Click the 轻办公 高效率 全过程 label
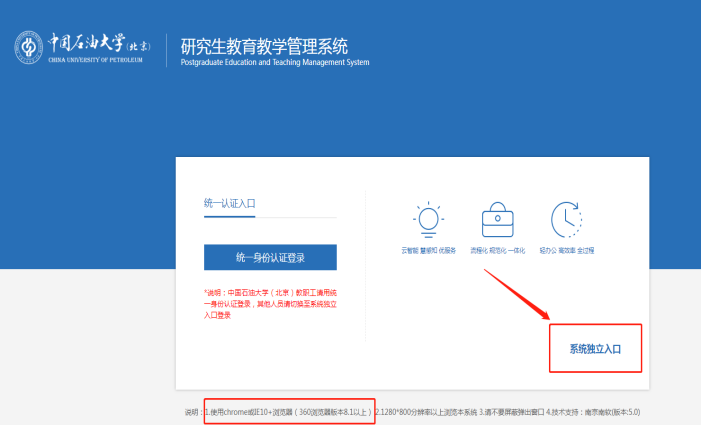 pos(566,250)
